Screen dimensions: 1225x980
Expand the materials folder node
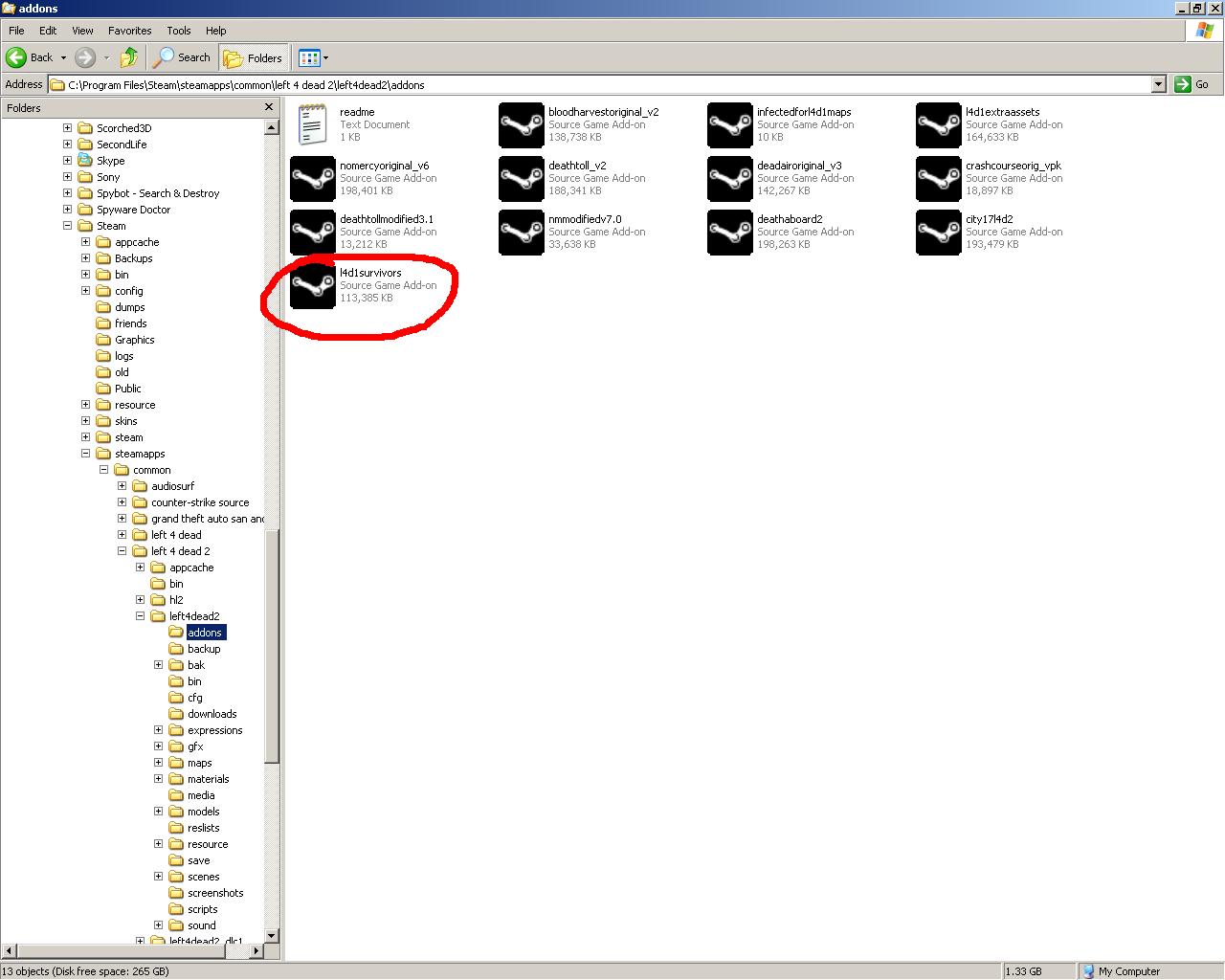tap(158, 779)
